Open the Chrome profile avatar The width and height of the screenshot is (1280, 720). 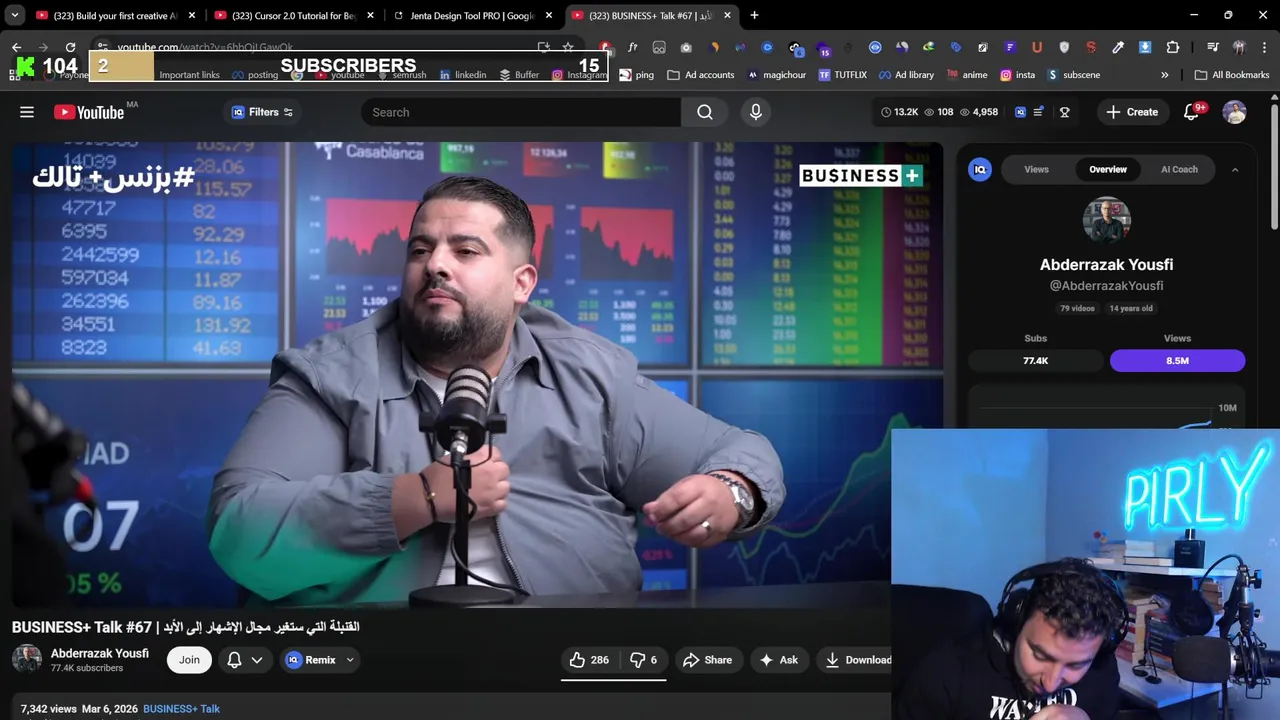click(x=1239, y=47)
